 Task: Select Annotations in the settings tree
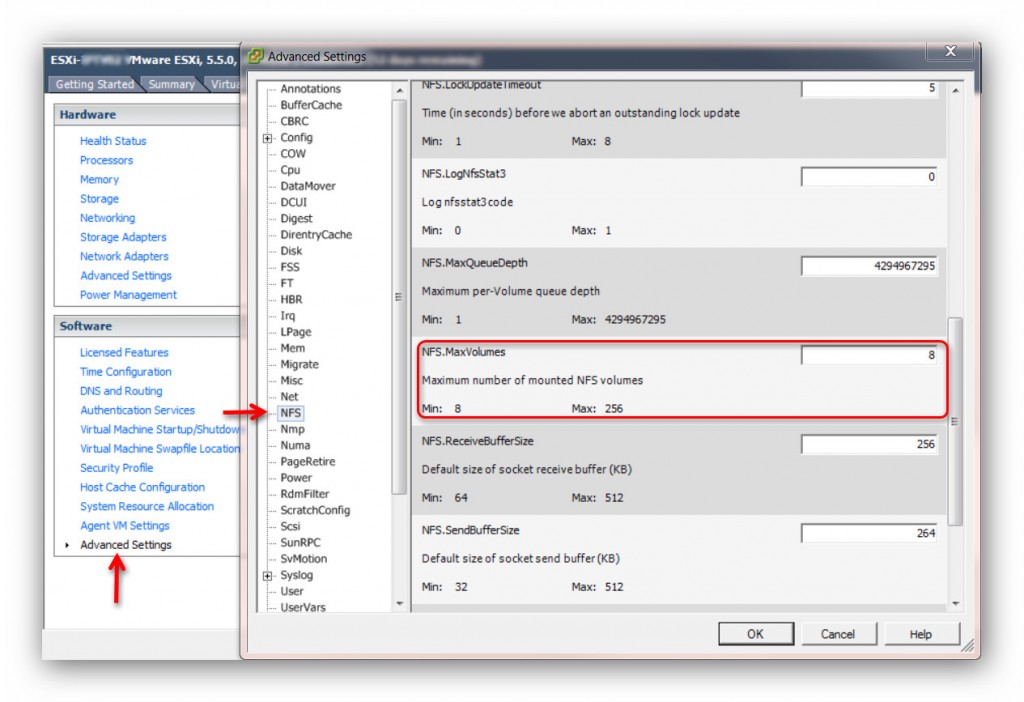coord(310,89)
